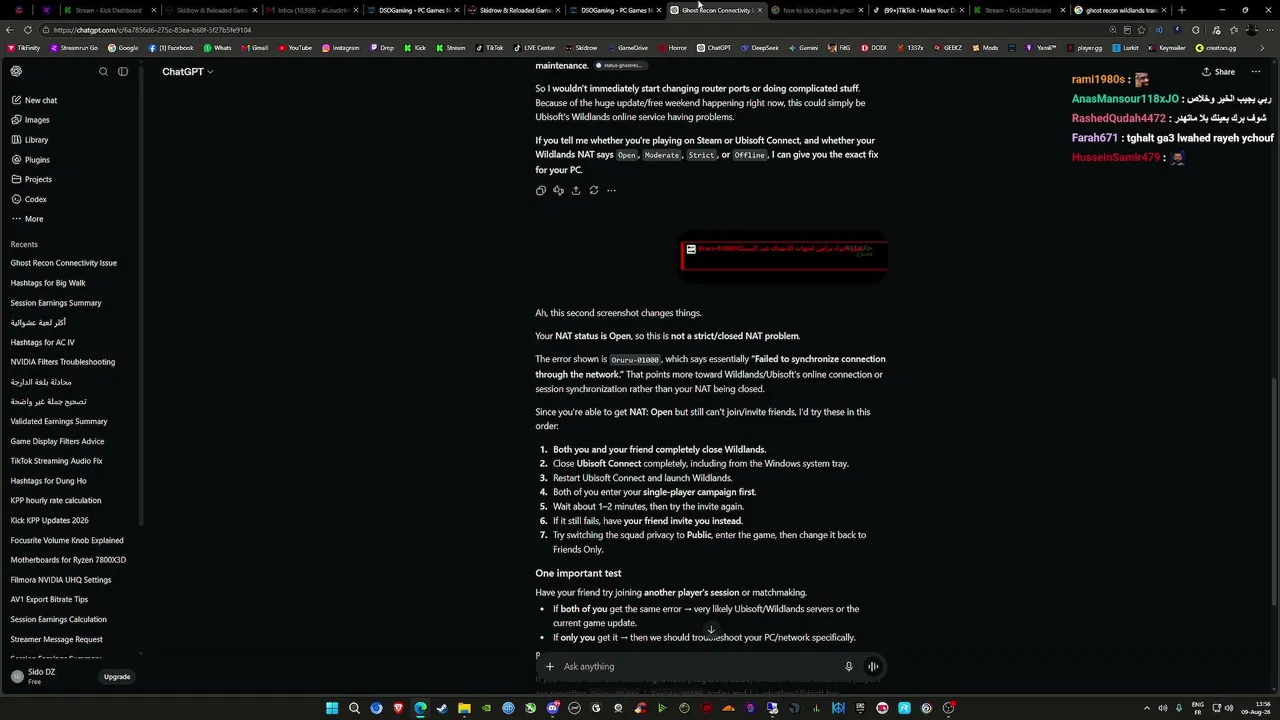Screen dimensions: 1280x720
Task: Open the ChatGPT logo home icon
Action: point(16,71)
